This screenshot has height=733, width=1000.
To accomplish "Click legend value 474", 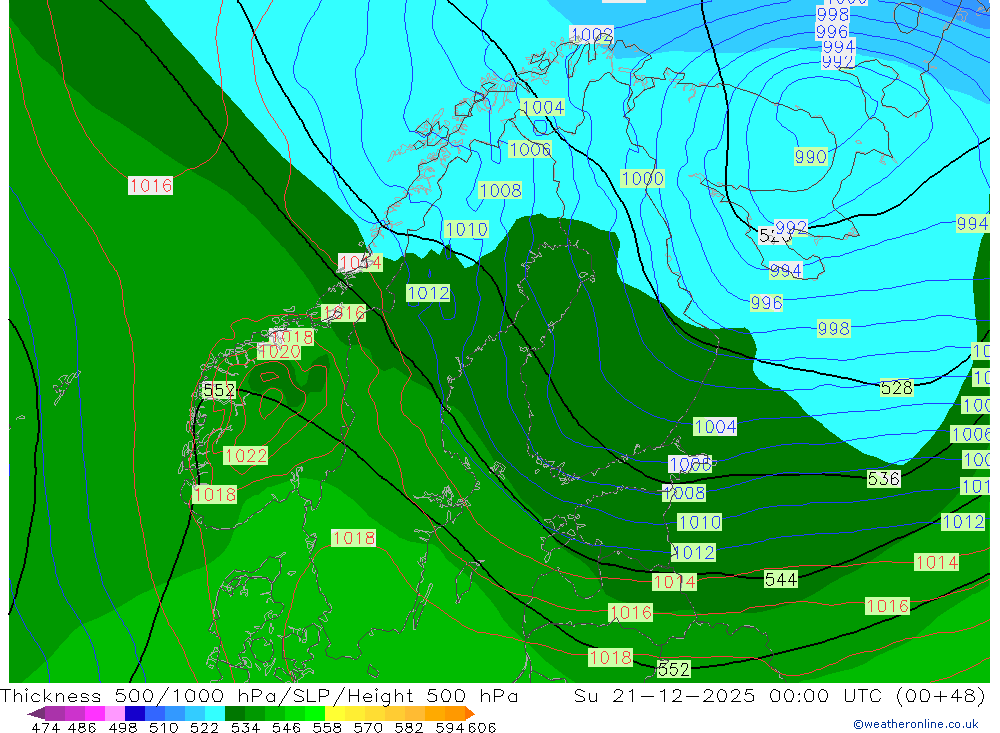I will click(45, 727).
